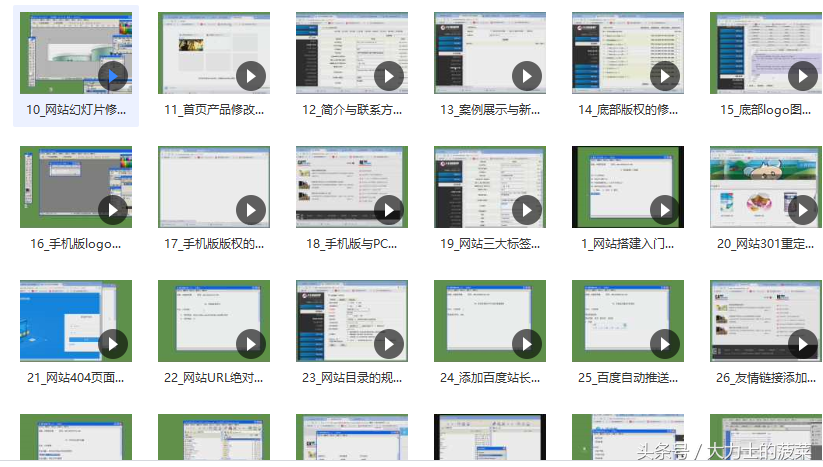This screenshot has height=467, width=823.
Task: Open thumbnail of 23_网站目录的规 video
Action: 352,321
